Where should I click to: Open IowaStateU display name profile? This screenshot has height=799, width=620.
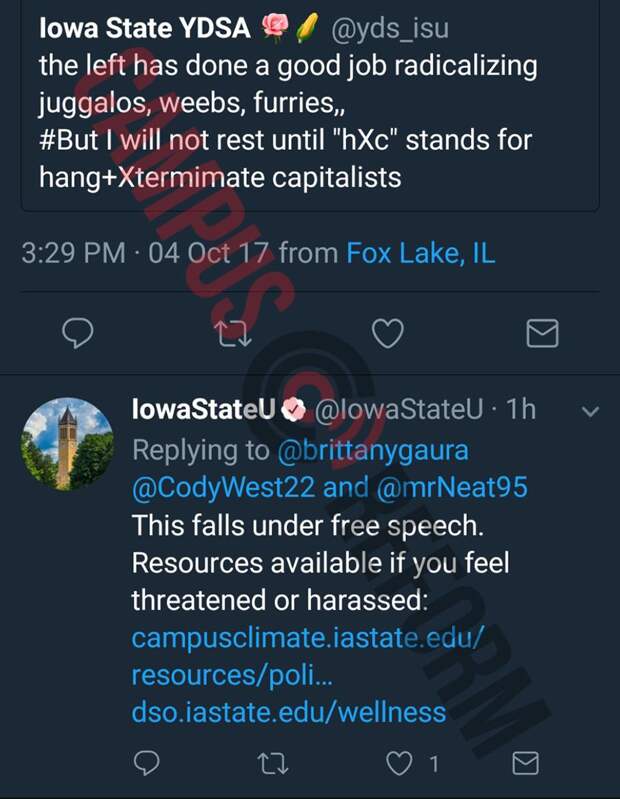tap(203, 409)
